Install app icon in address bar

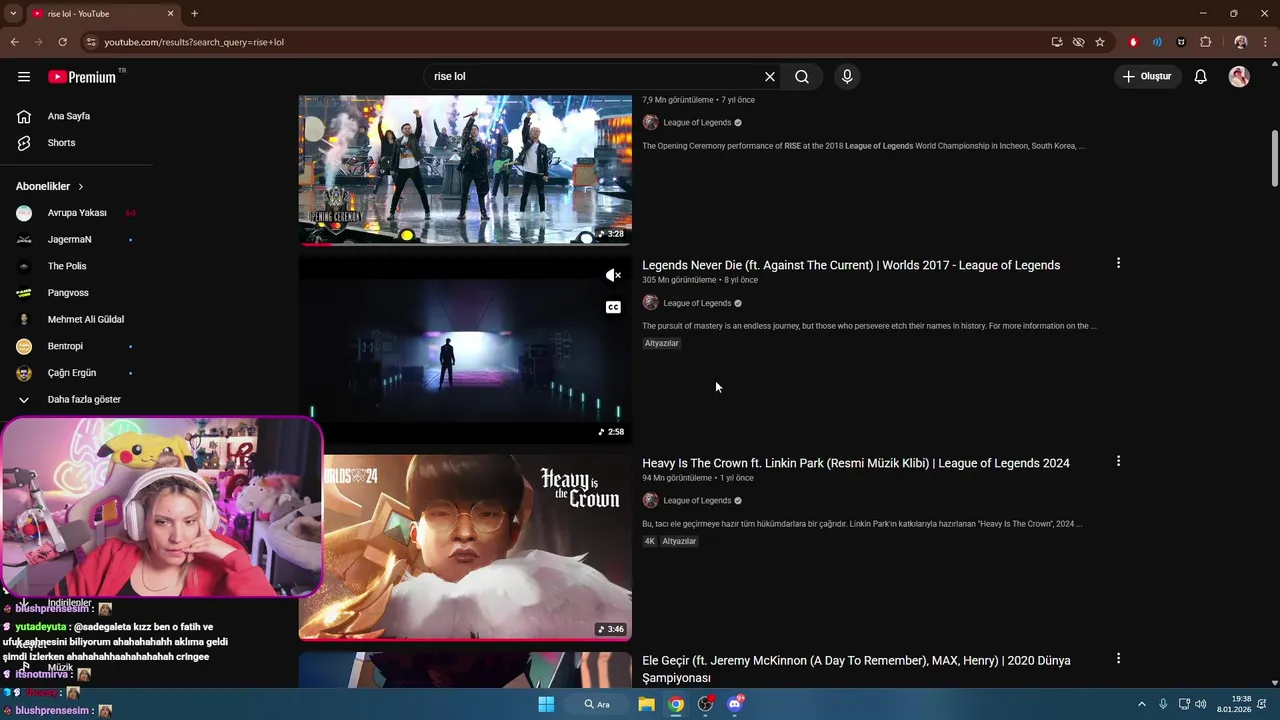[x=1057, y=42]
